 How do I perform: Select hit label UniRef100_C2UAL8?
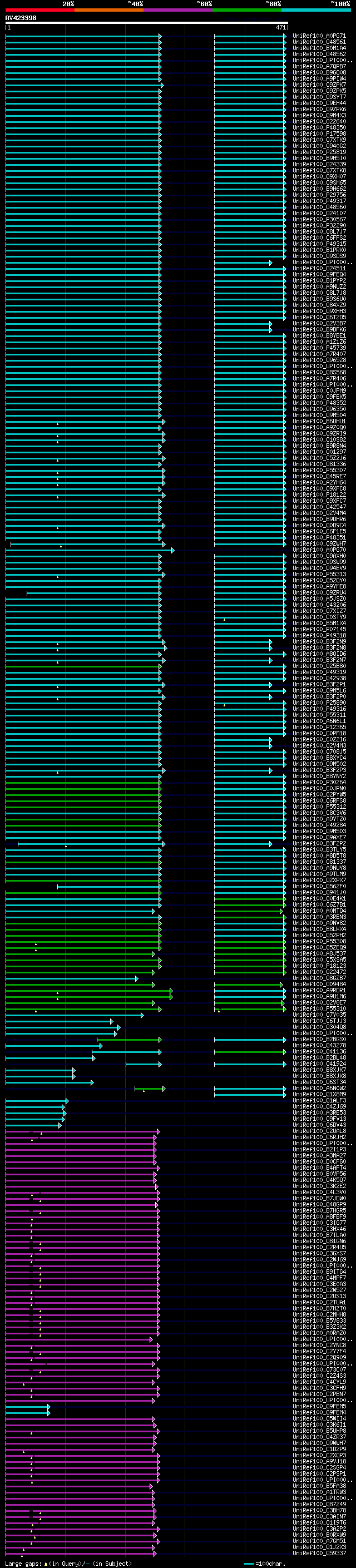(319, 1131)
